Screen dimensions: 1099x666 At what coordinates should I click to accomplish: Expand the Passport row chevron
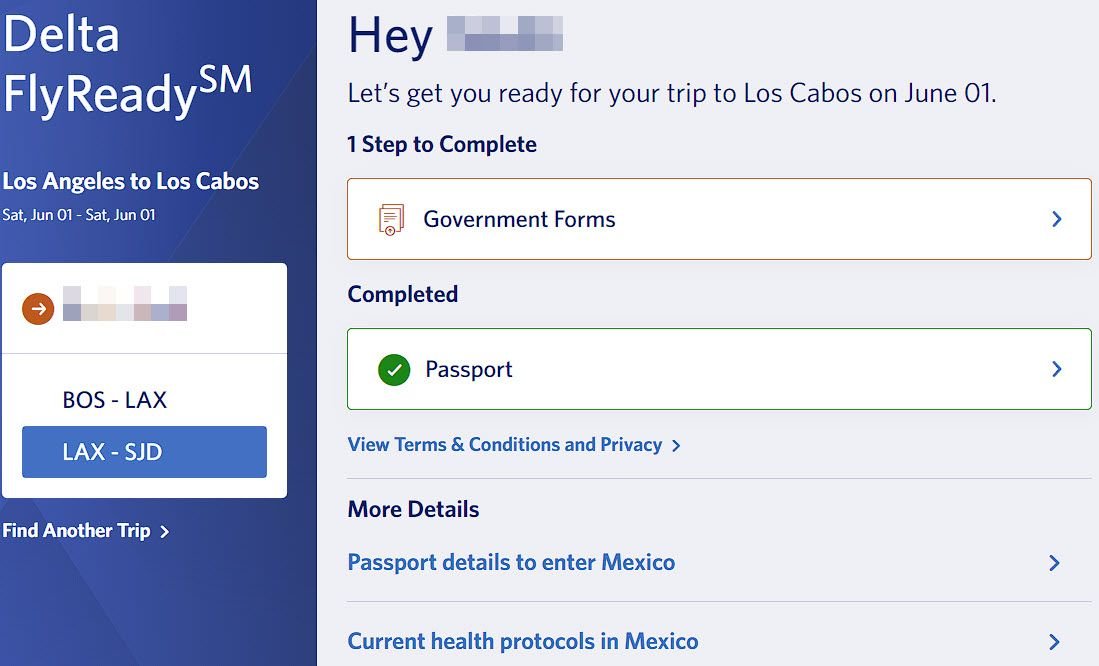[1057, 369]
